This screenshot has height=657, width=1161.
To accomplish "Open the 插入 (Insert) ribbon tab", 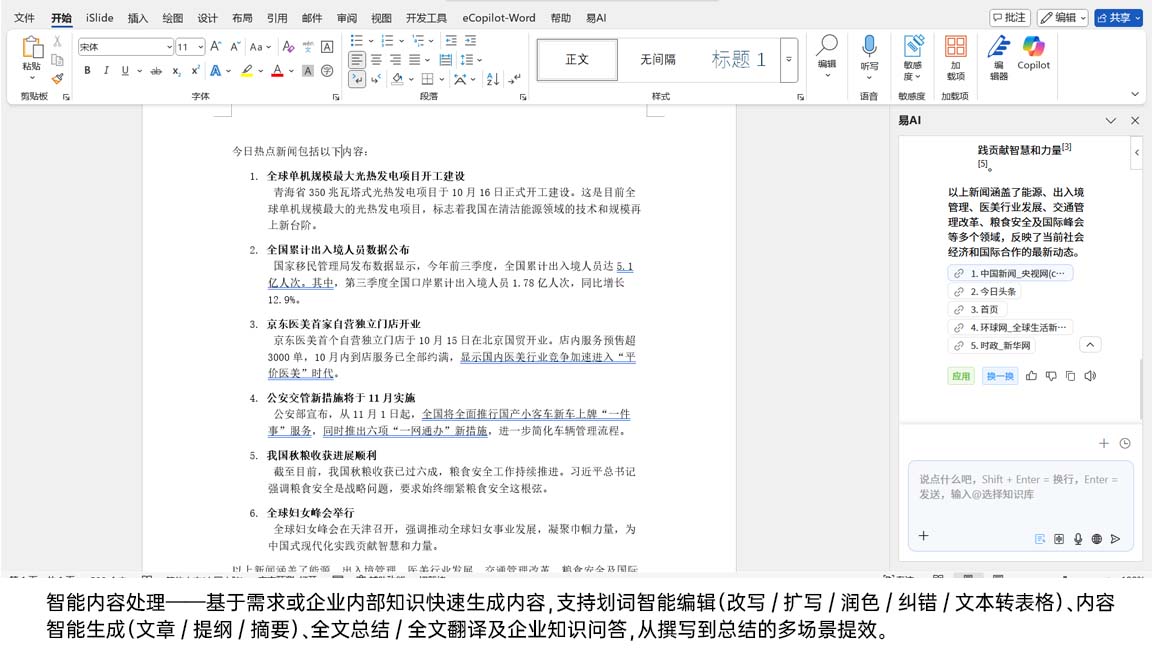I will click(x=138, y=18).
